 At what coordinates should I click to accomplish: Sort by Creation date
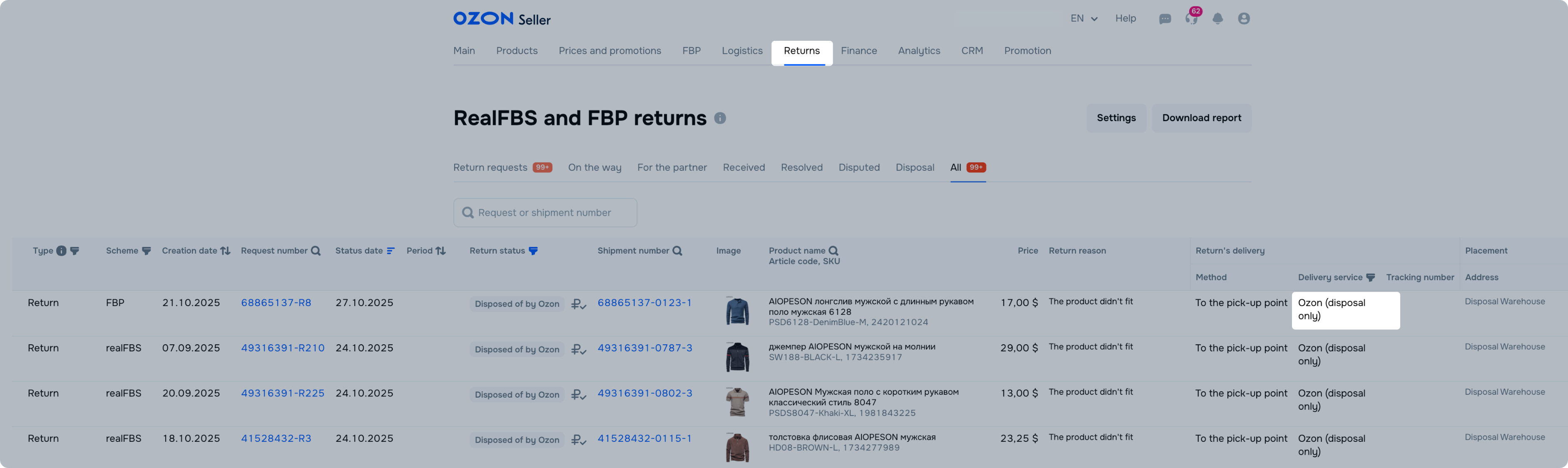[225, 251]
